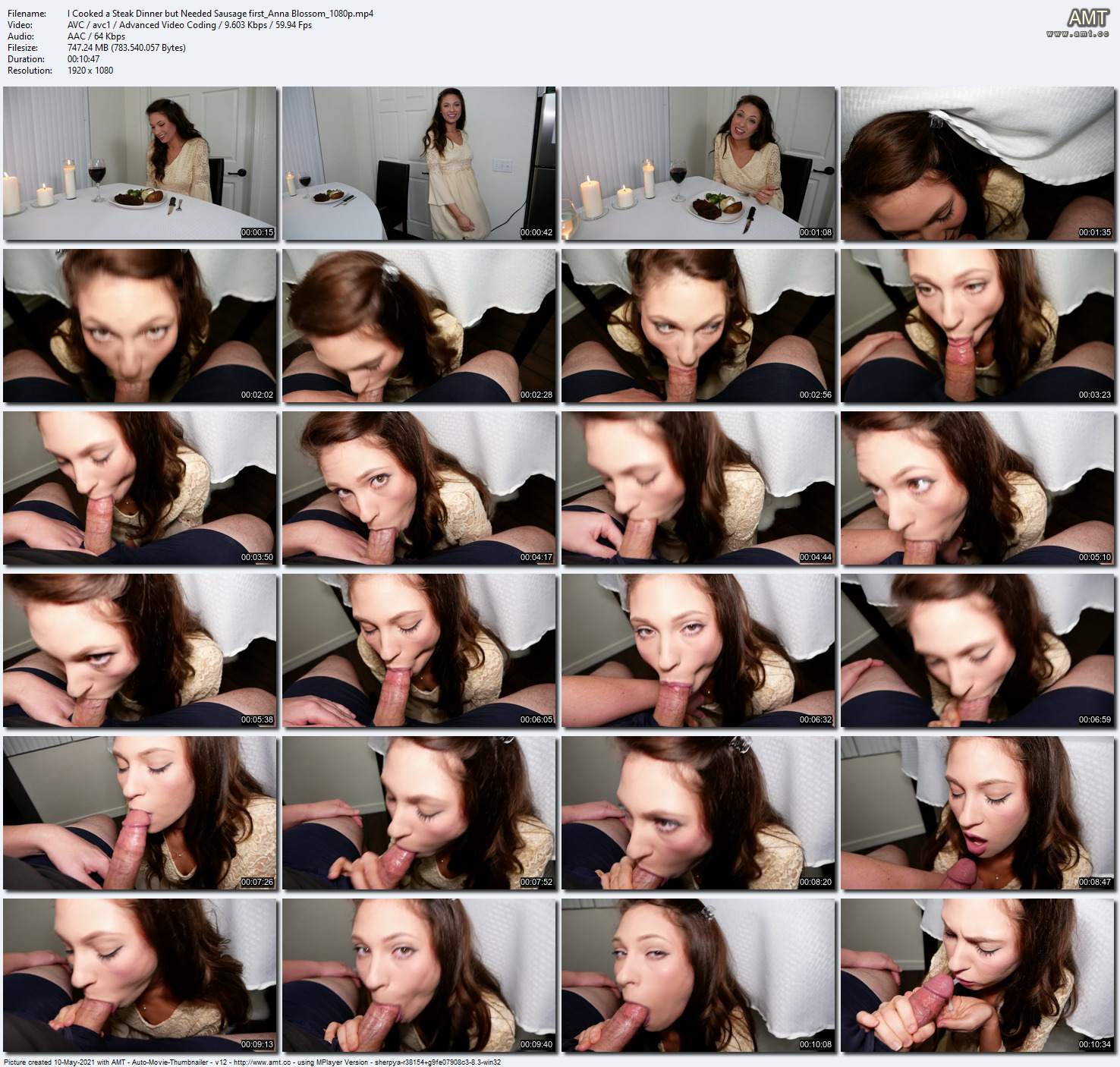
Task: Click the Resolution value 1920 x 1080
Action: click(x=90, y=71)
